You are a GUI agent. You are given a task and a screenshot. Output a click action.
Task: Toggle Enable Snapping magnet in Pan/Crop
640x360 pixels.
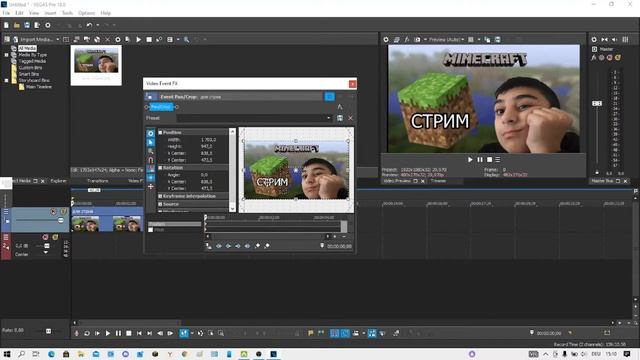151,160
